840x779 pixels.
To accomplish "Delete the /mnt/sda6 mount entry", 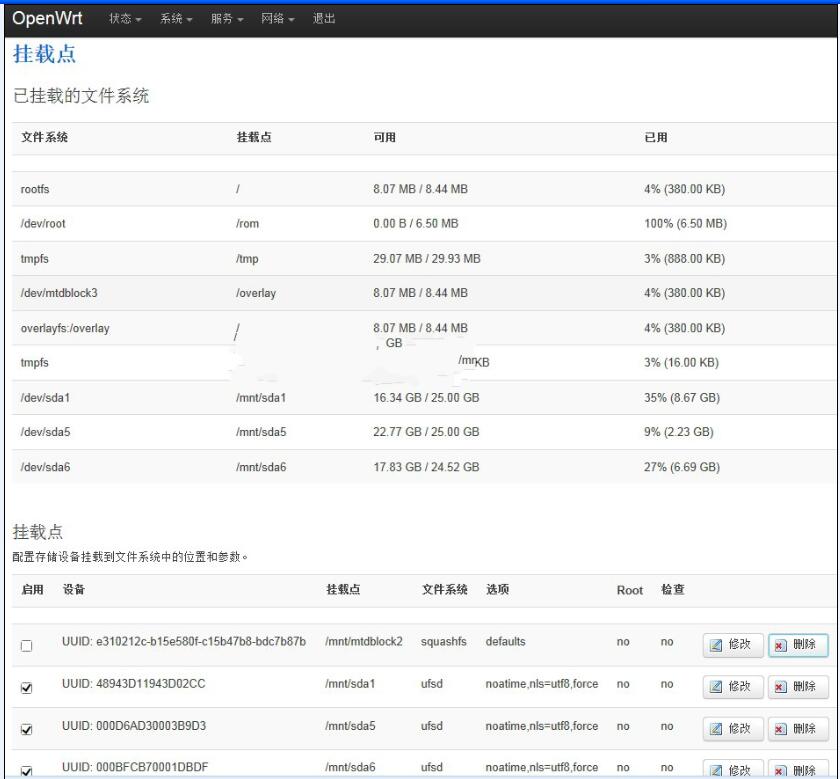I will pos(798,769).
